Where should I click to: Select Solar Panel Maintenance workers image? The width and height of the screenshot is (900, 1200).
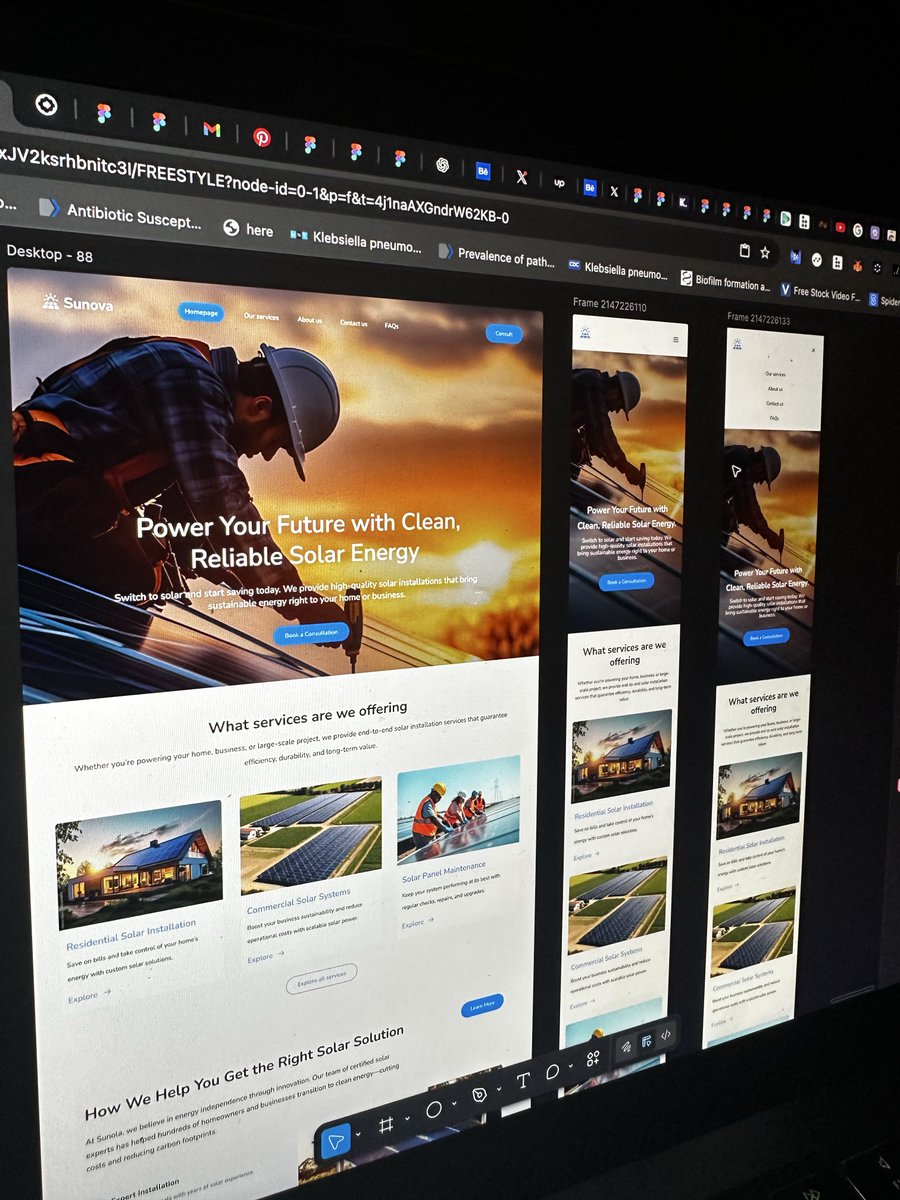[x=458, y=810]
